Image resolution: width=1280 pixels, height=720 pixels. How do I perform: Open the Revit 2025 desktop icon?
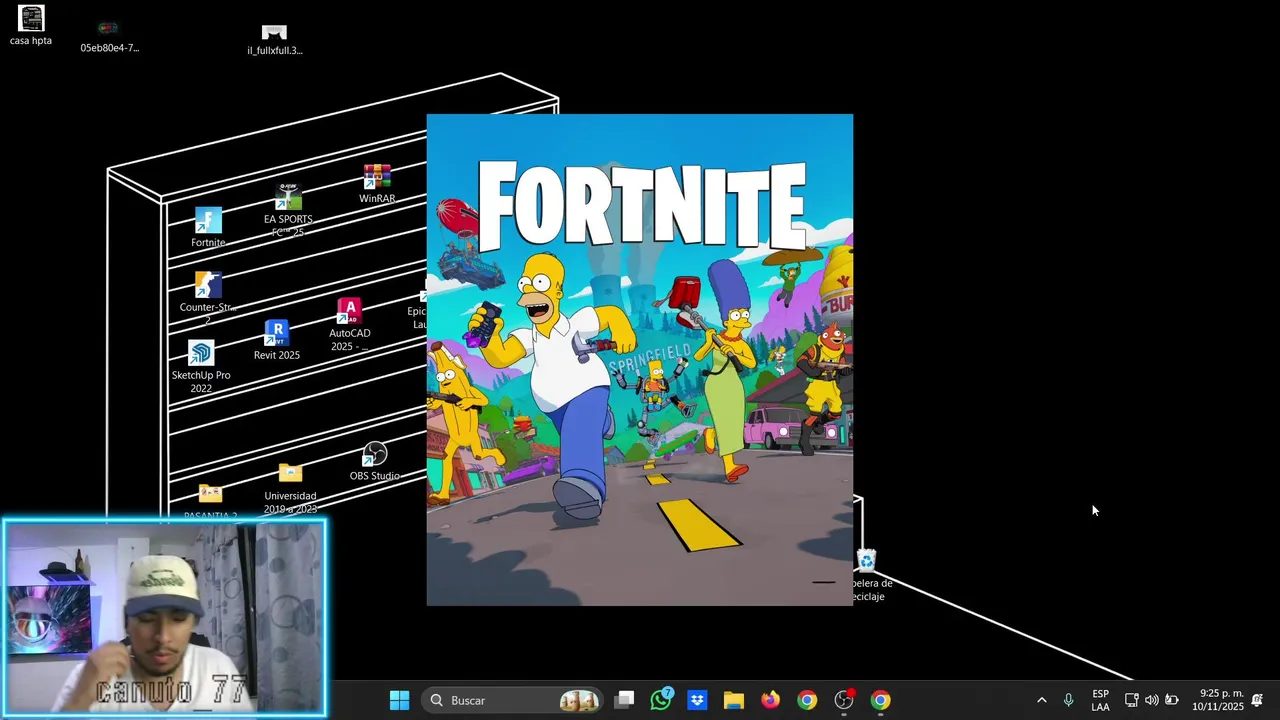click(277, 340)
